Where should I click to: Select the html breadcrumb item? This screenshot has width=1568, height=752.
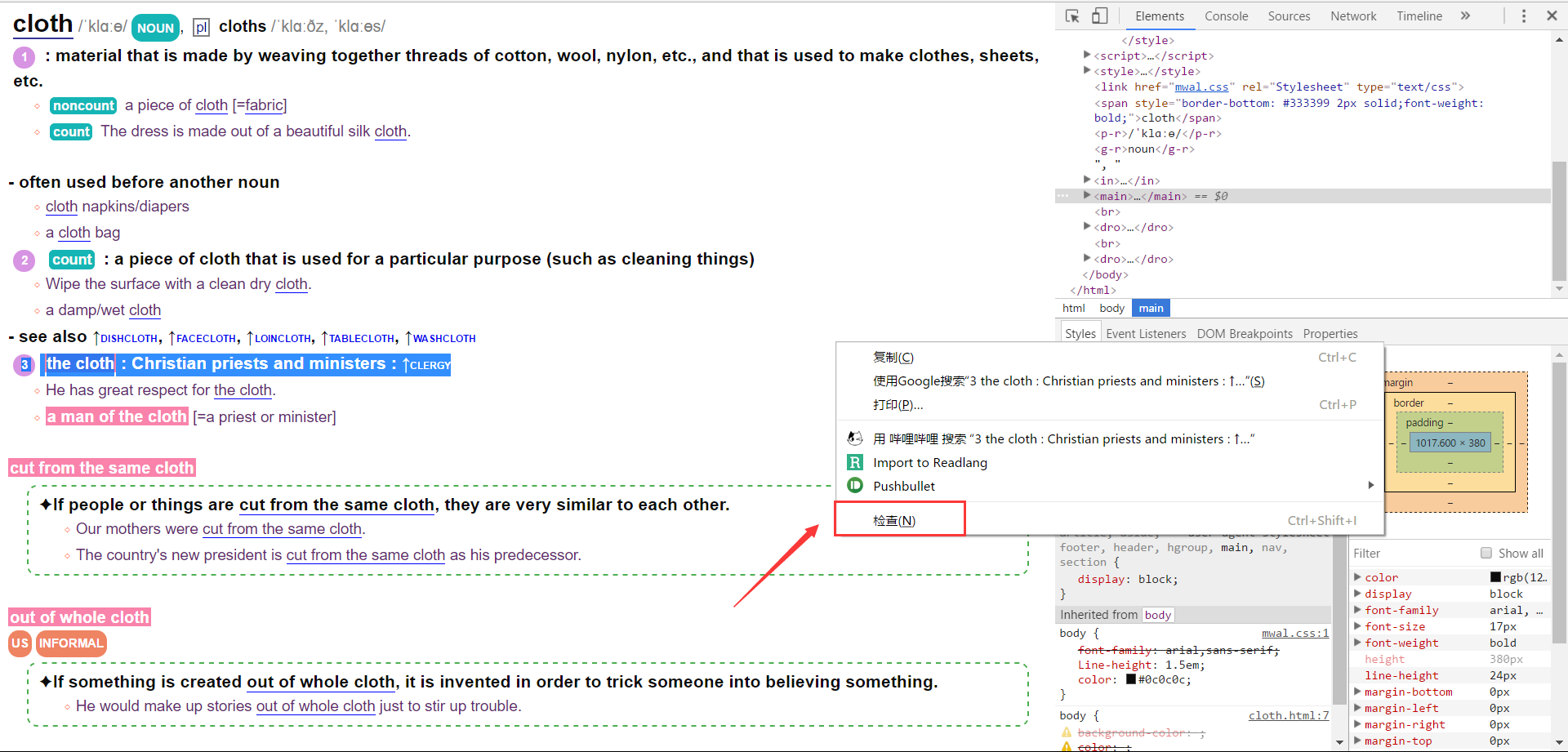coord(1073,308)
